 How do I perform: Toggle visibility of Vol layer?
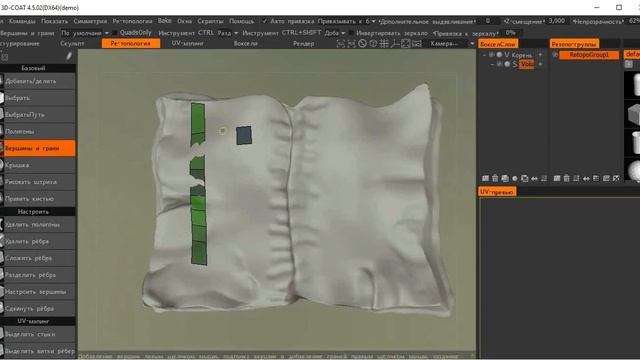[x=499, y=64]
